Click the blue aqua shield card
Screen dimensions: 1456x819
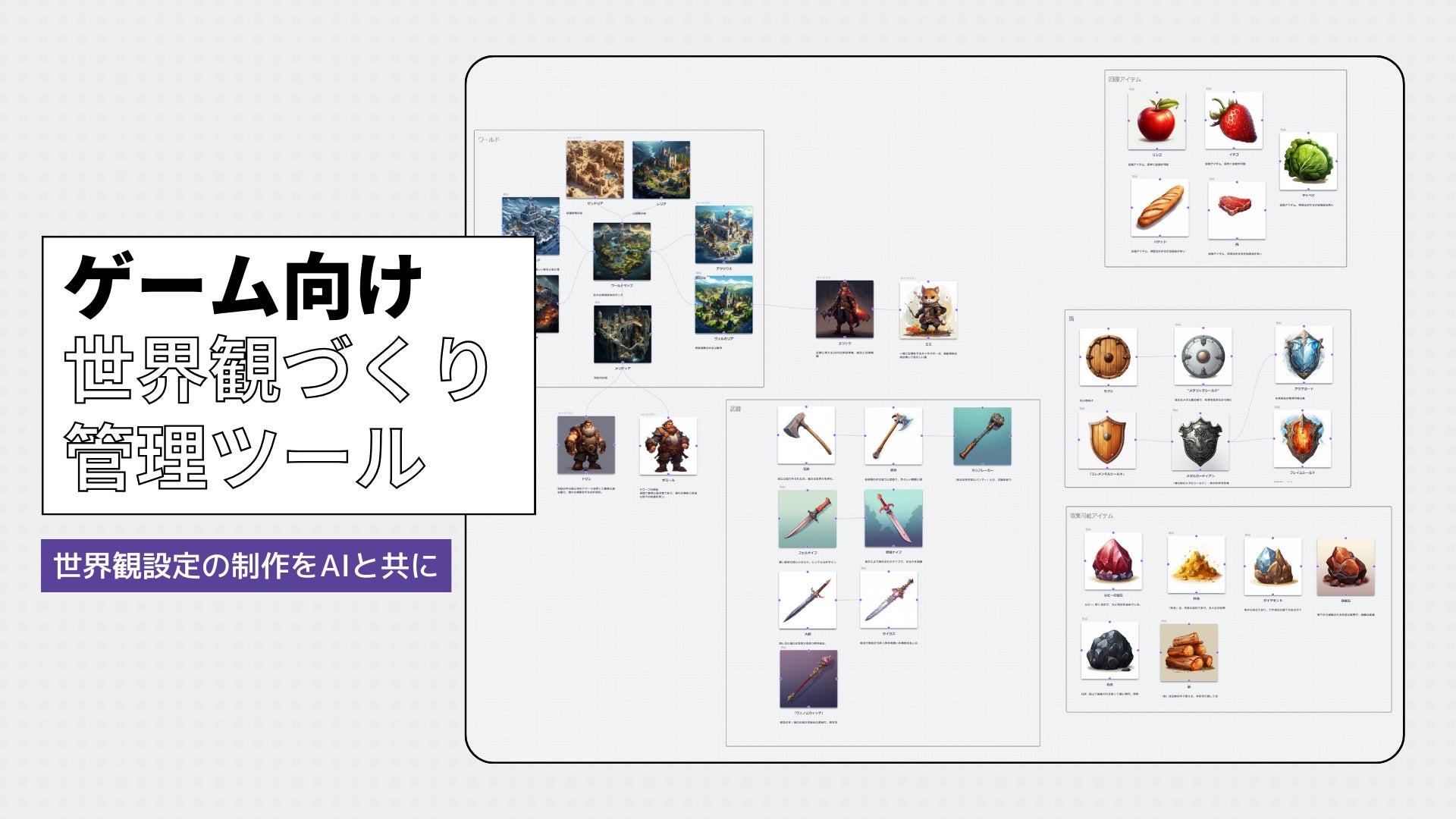pyautogui.click(x=1303, y=355)
